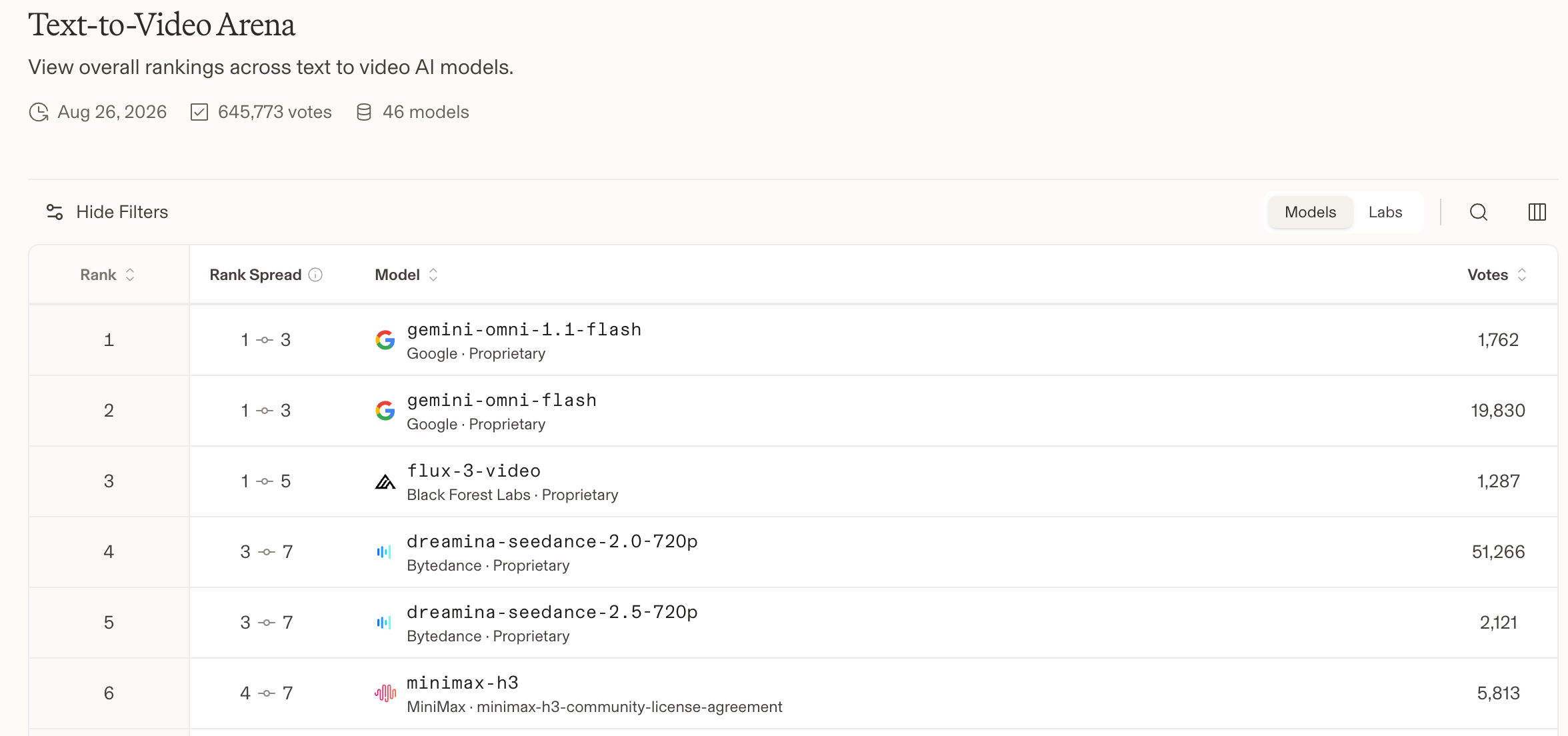Sort by the Votes column header
This screenshot has width=1568, height=736.
[1497, 275]
